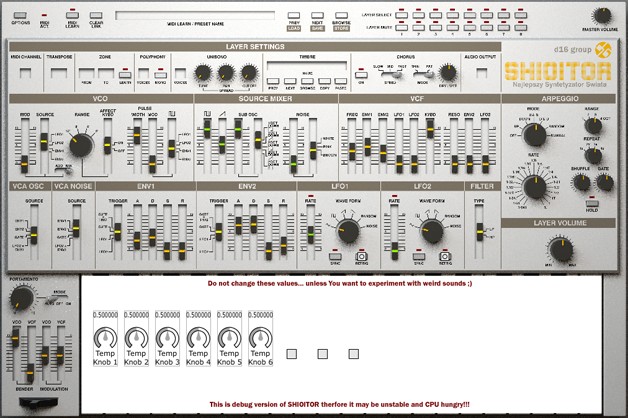Click the Unisono CUTOFF spread knob
This screenshot has width=628, height=418.
[249, 73]
